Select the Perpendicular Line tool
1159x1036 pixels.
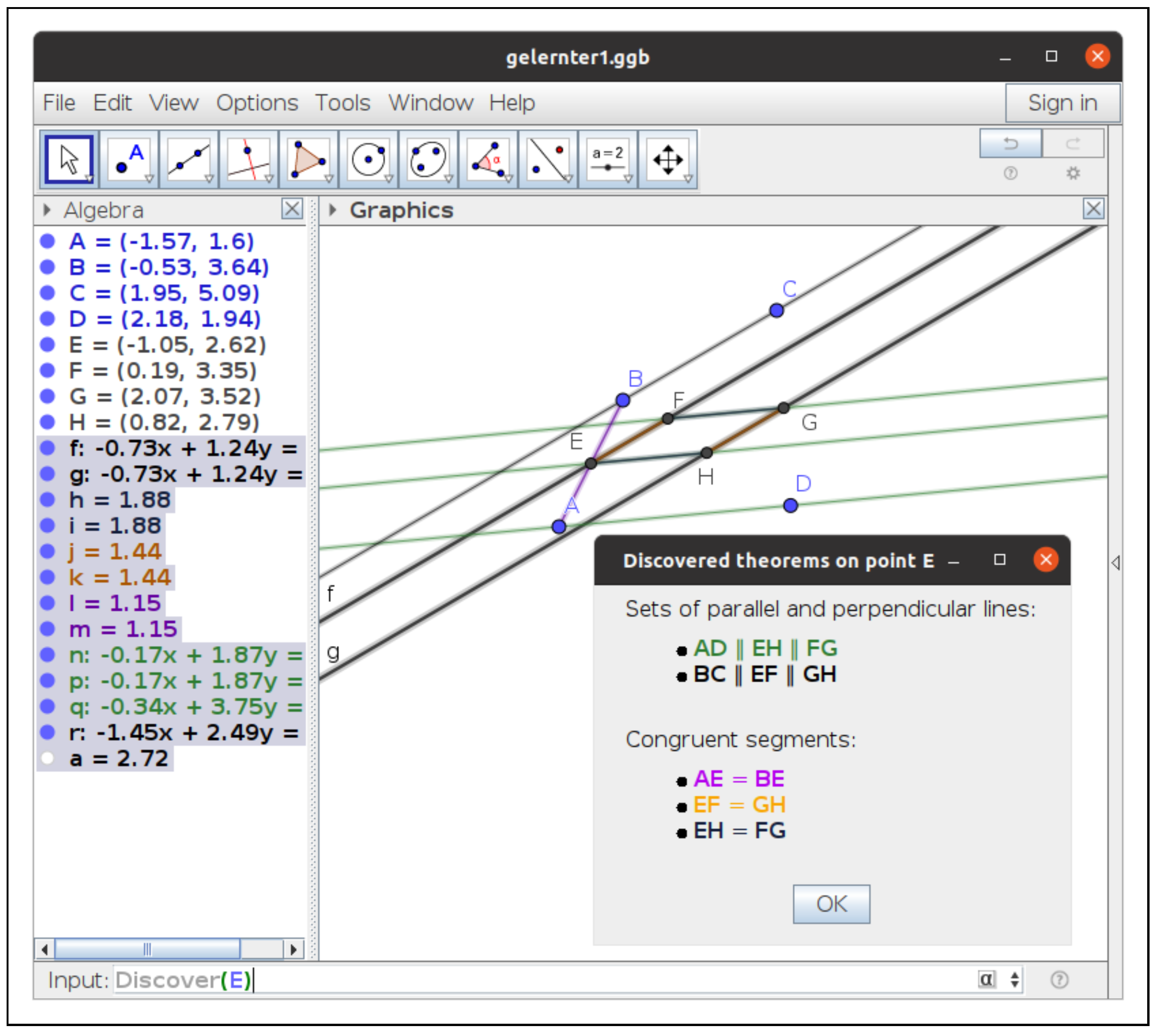(249, 160)
